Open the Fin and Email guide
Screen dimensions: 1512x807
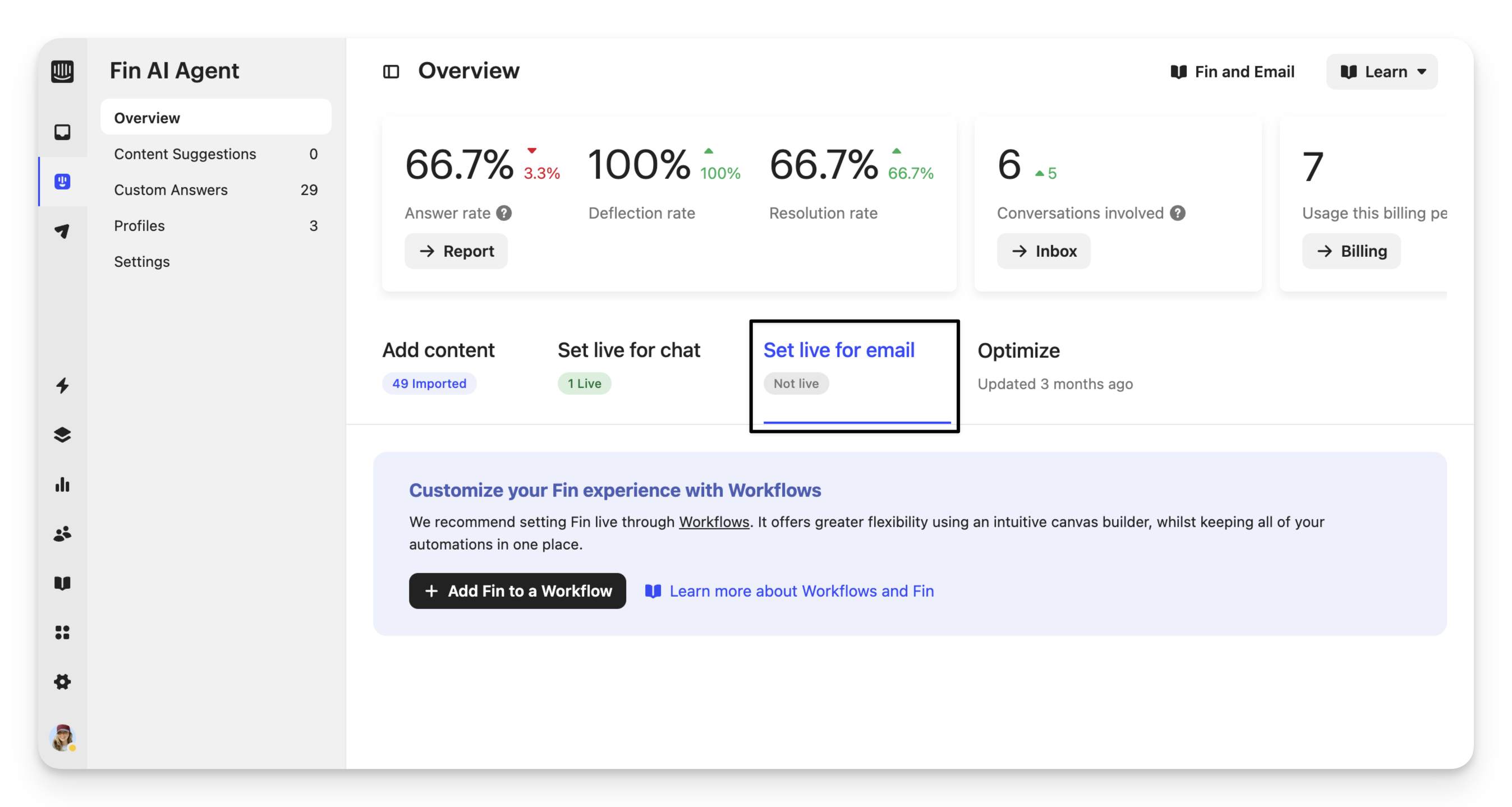click(1232, 72)
